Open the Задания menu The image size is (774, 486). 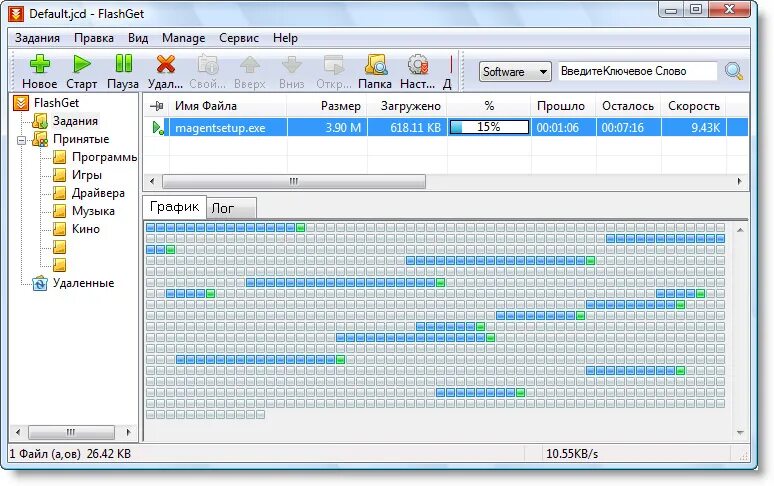point(37,38)
